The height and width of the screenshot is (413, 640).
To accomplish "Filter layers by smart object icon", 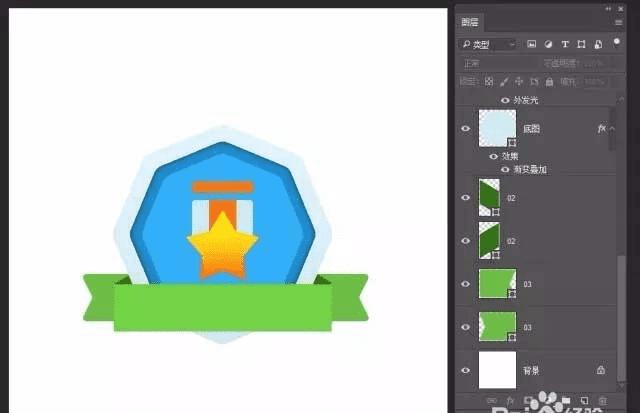I will coord(598,44).
